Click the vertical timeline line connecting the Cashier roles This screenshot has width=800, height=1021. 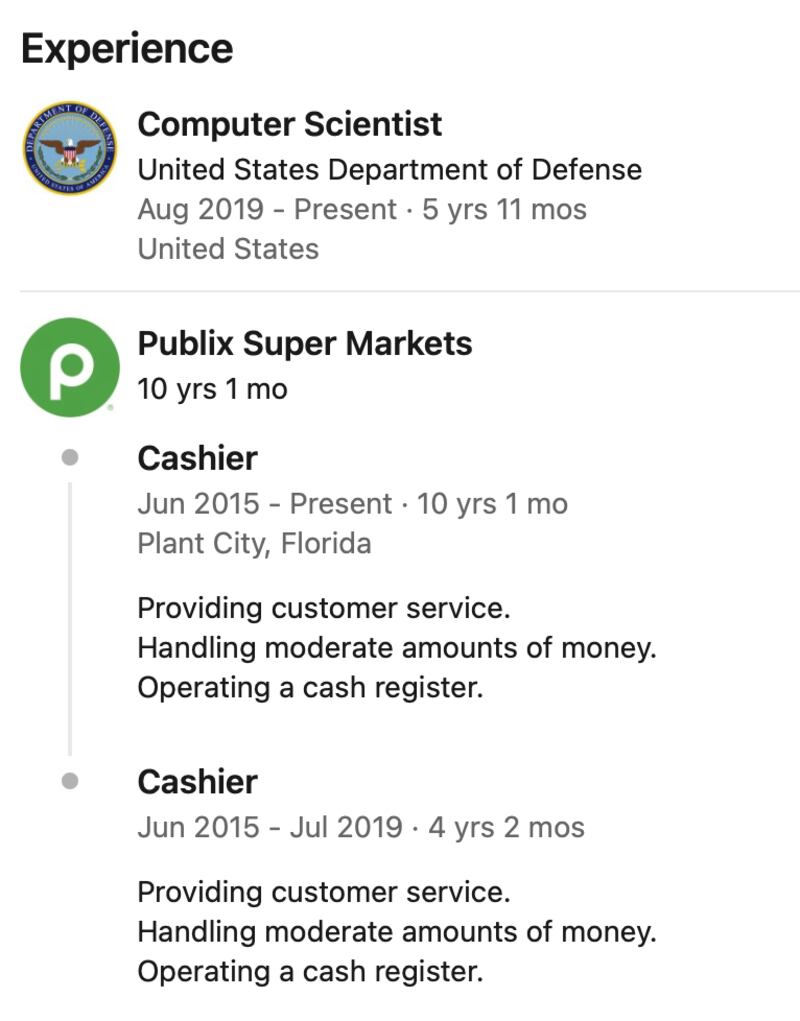[69, 618]
